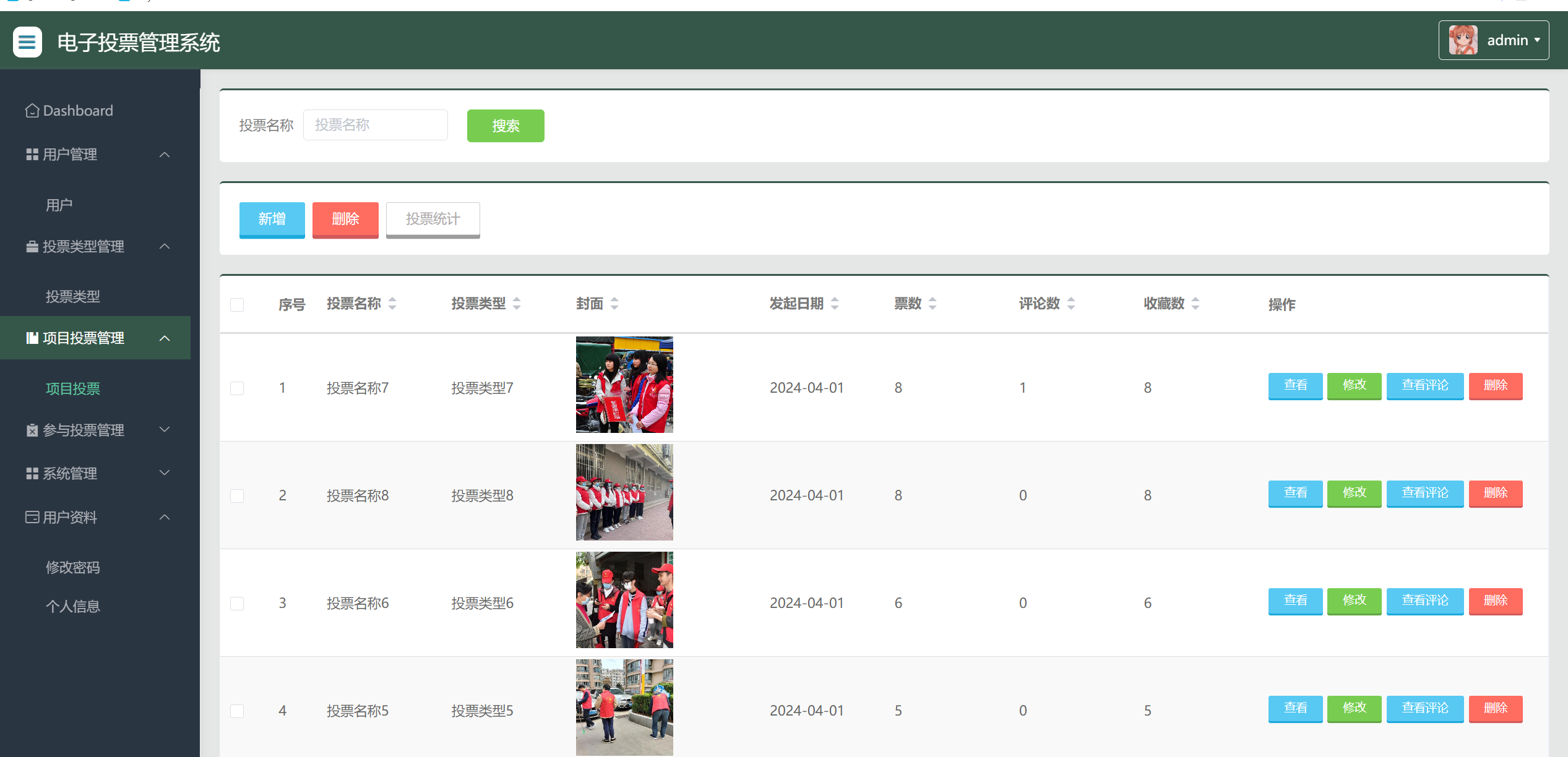The height and width of the screenshot is (757, 1568).
Task: Sort by 投票名称 column arrows
Action: pyautogui.click(x=392, y=304)
